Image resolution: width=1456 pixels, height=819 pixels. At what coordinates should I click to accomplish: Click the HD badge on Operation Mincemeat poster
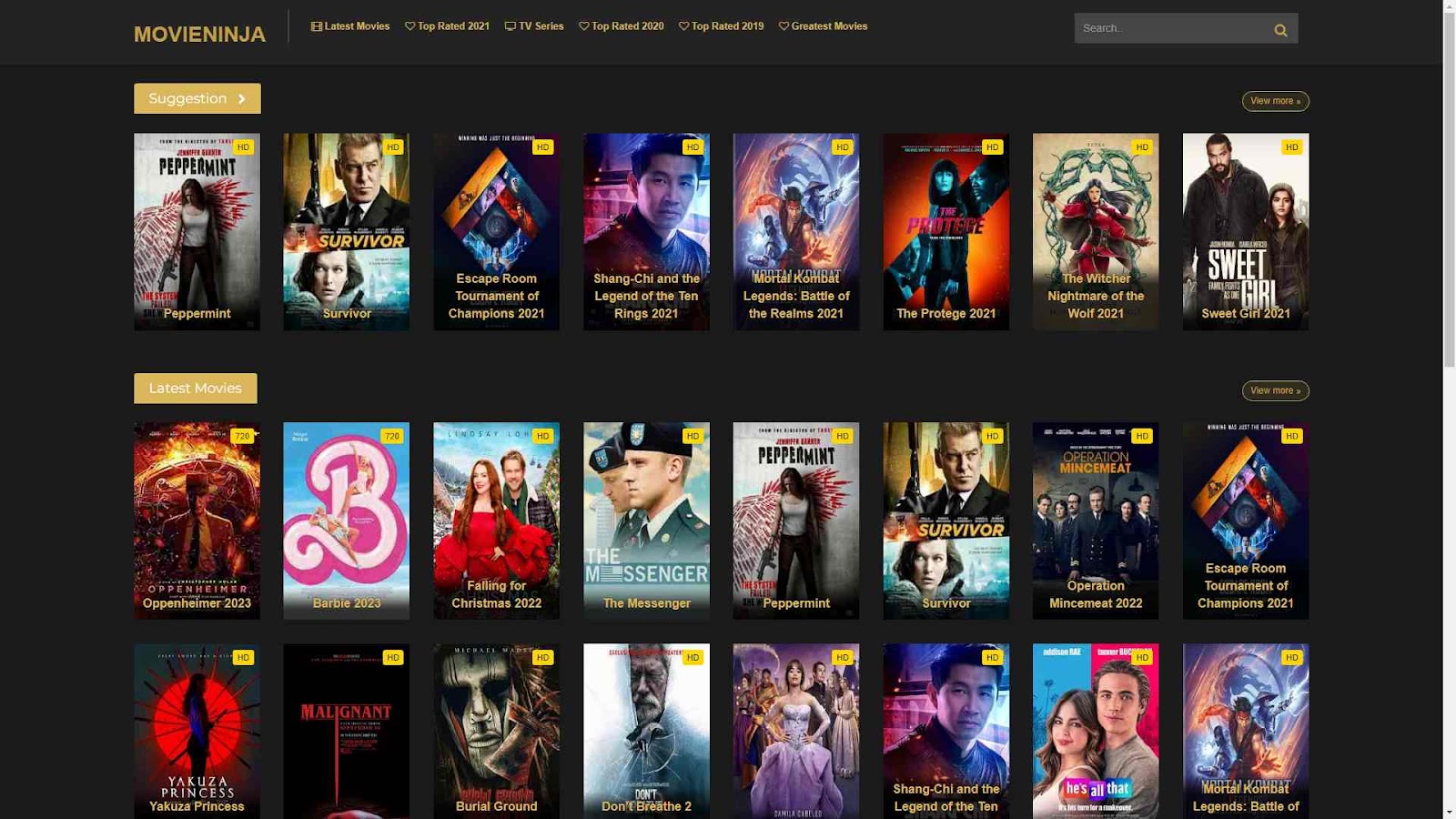(x=1142, y=436)
